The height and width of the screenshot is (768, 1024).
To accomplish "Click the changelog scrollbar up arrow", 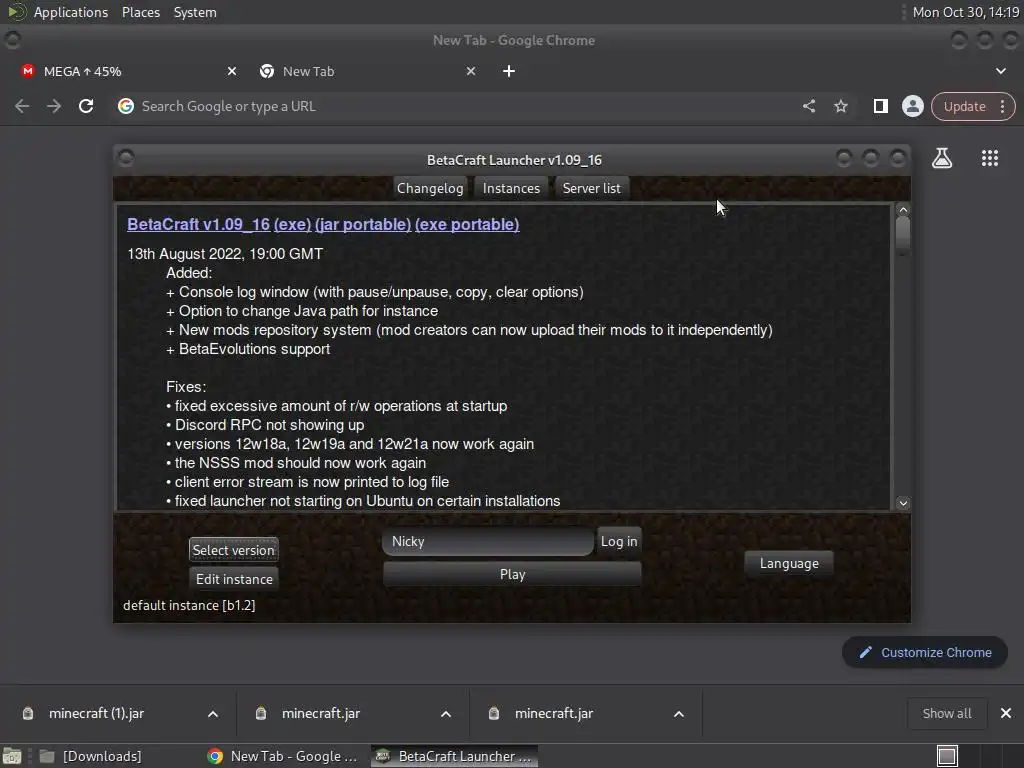I will [903, 210].
